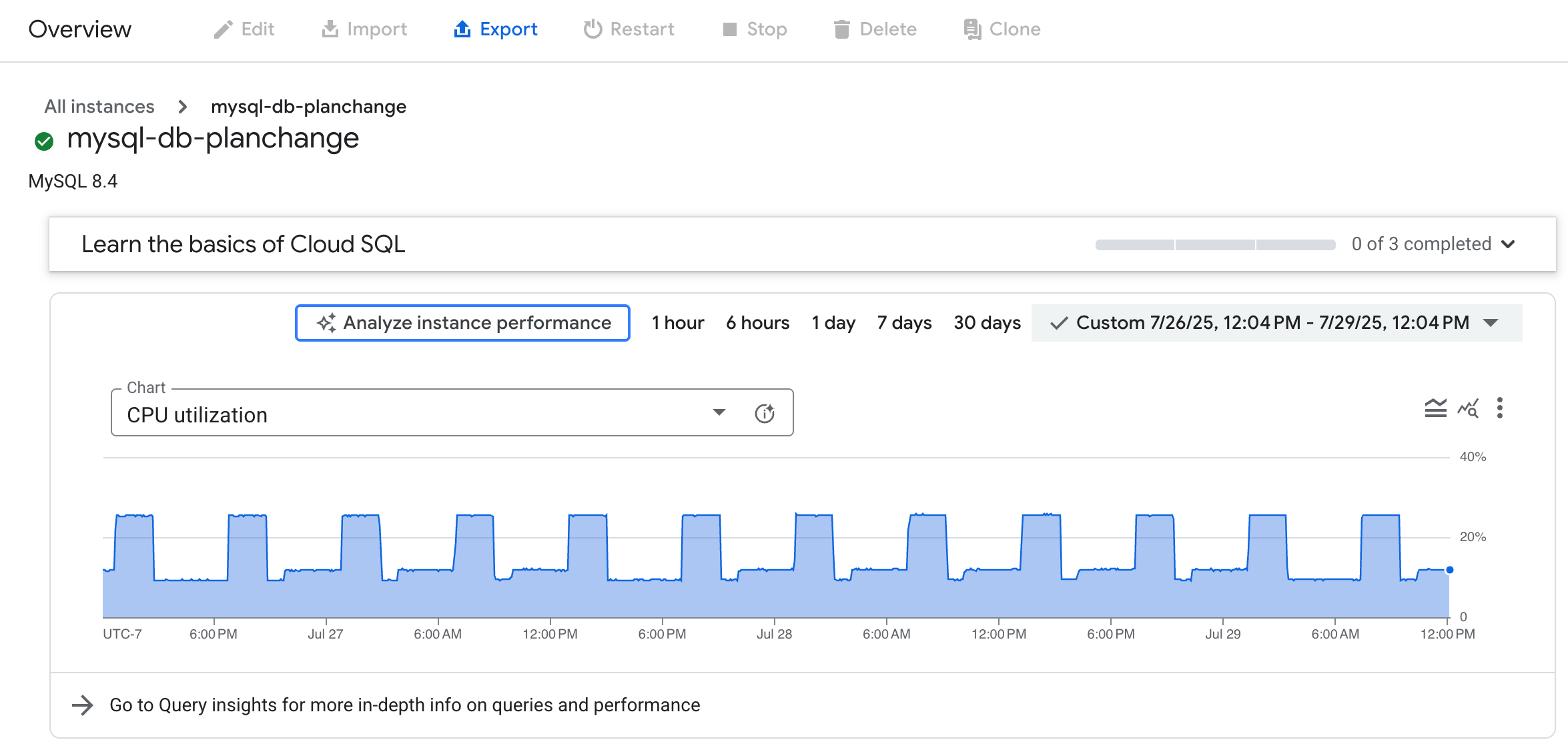1568x746 pixels.
Task: Open the chart overflow three-dot menu
Action: (1500, 408)
